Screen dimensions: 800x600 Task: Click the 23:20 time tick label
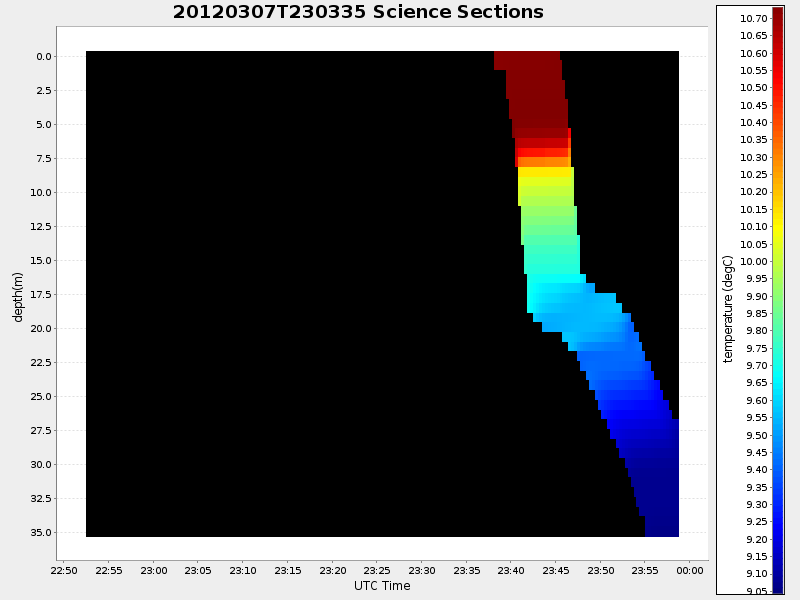coord(333,570)
